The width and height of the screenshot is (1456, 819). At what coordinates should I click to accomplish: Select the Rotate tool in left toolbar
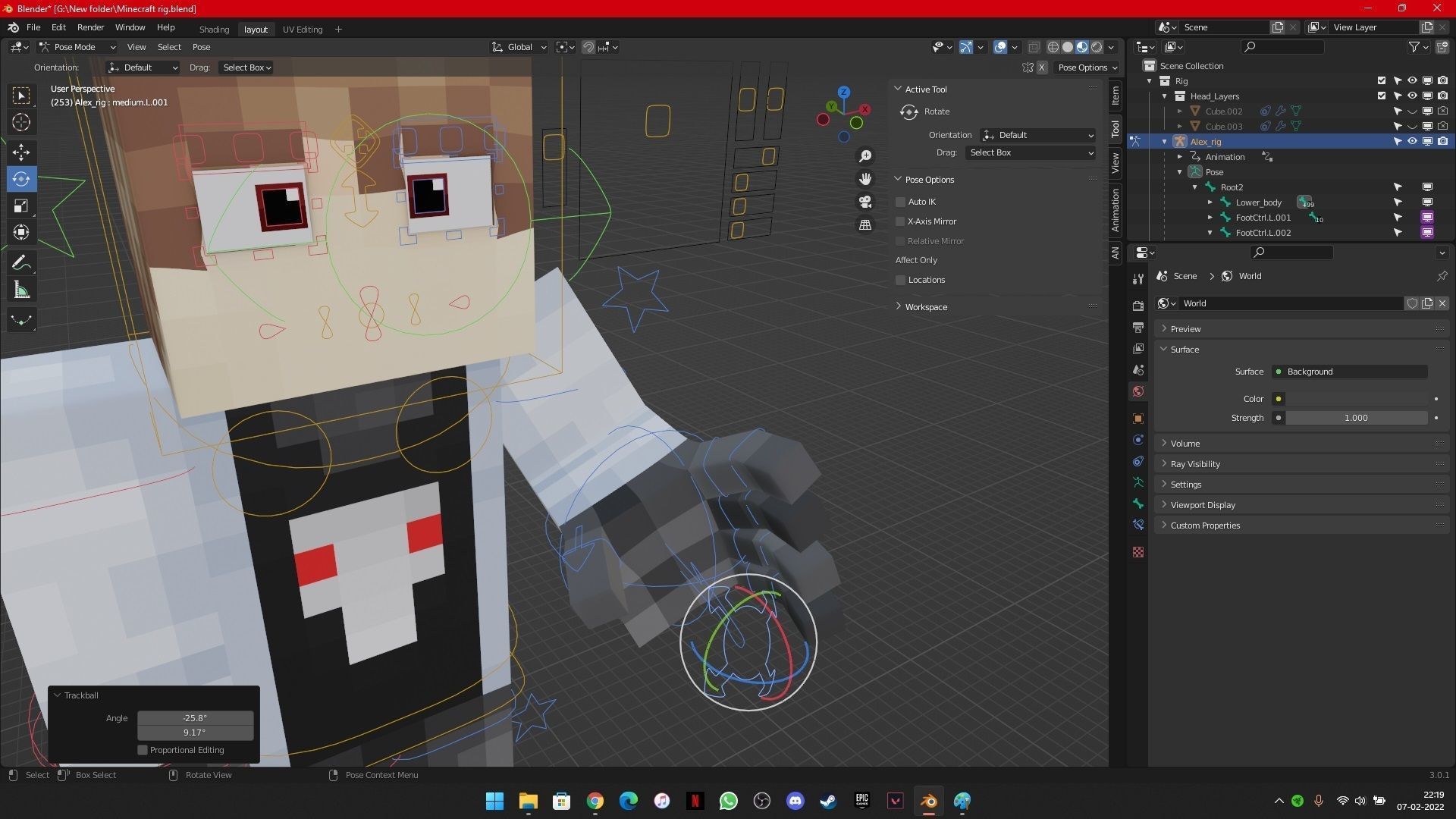[x=21, y=179]
